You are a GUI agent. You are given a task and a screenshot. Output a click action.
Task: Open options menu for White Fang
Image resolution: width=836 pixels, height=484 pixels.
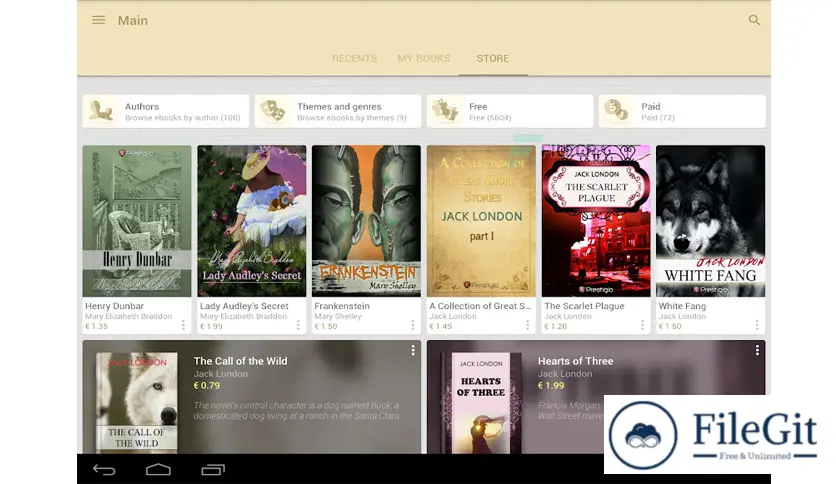pyautogui.click(x=757, y=325)
